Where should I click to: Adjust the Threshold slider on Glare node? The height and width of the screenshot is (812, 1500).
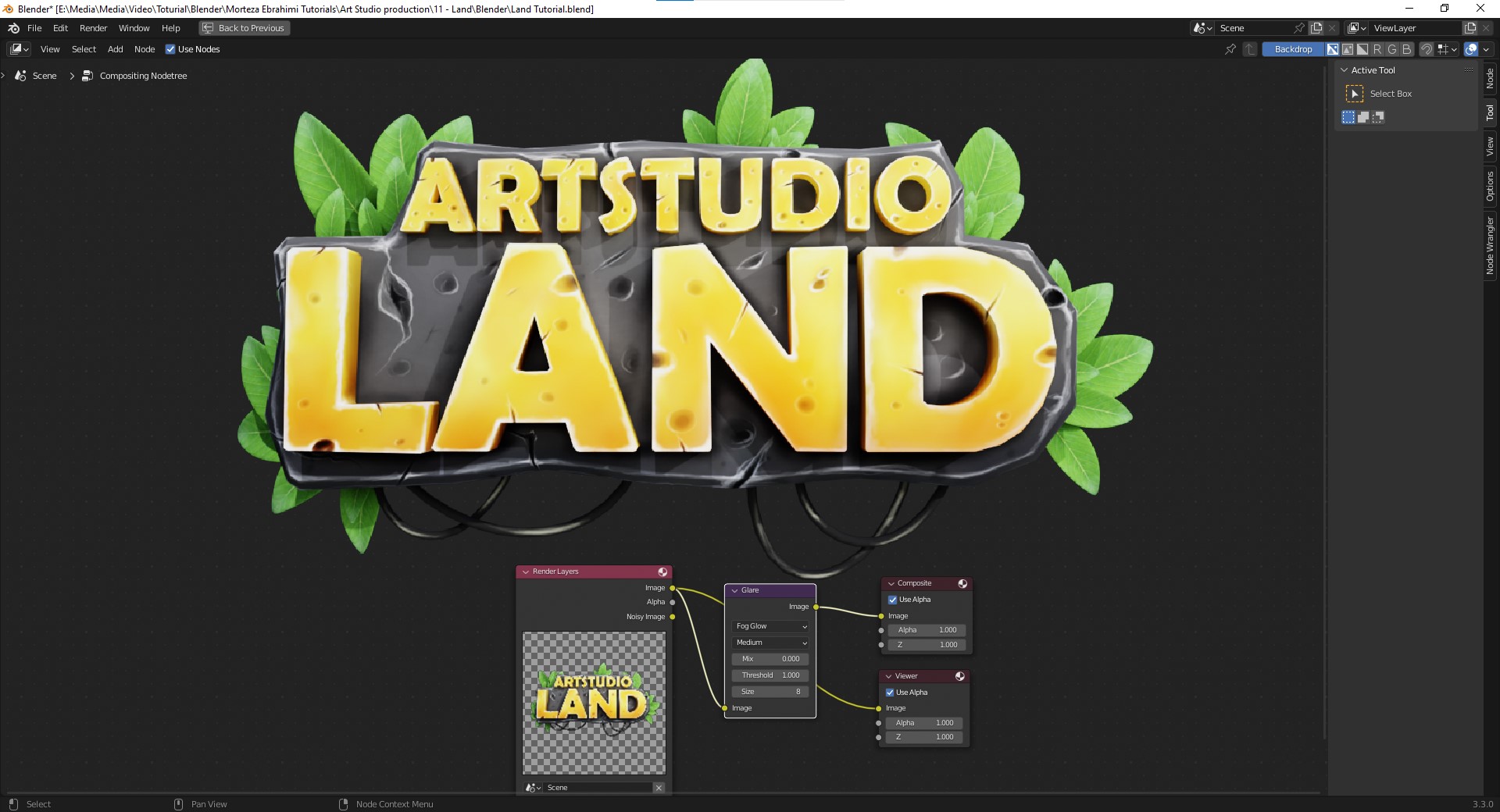point(770,675)
